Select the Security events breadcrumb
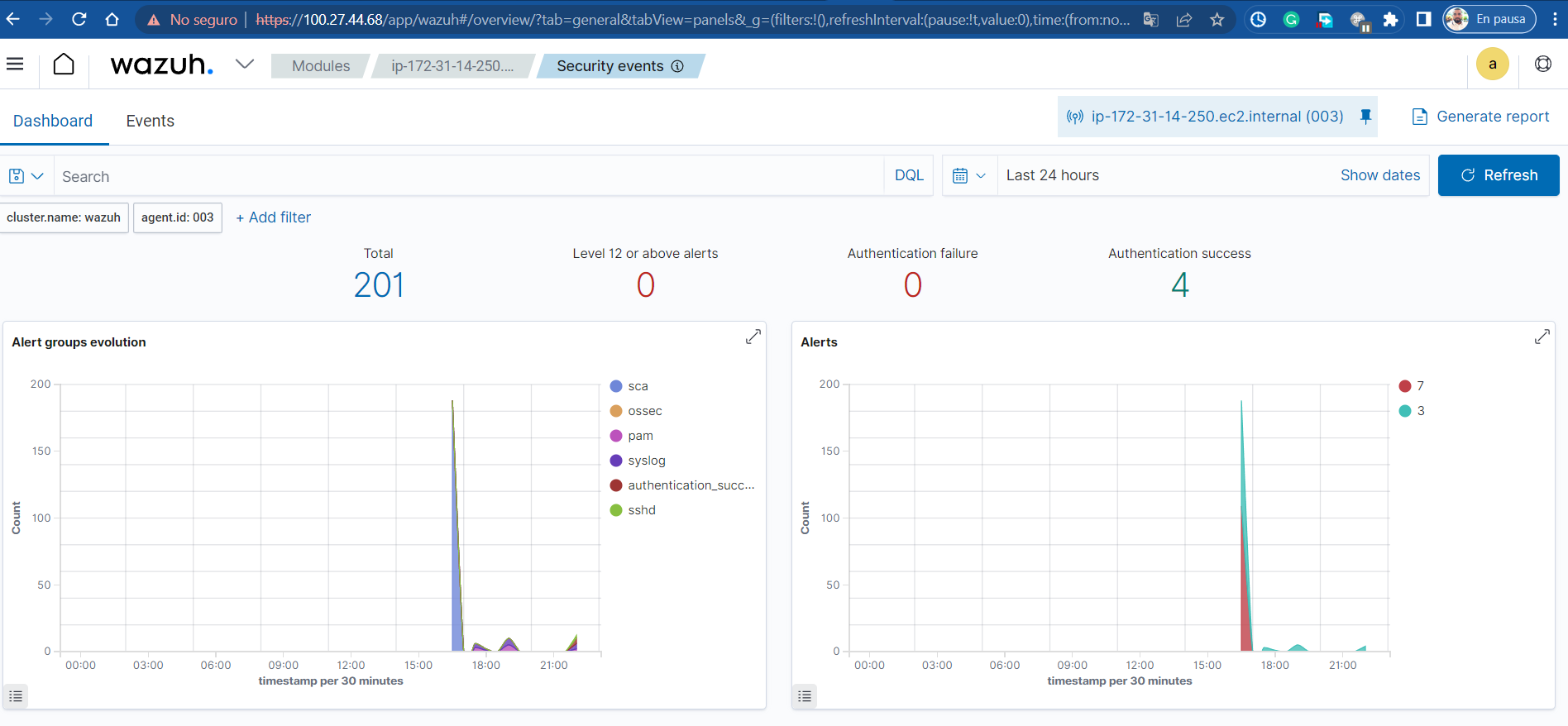The image size is (1568, 726). click(610, 66)
